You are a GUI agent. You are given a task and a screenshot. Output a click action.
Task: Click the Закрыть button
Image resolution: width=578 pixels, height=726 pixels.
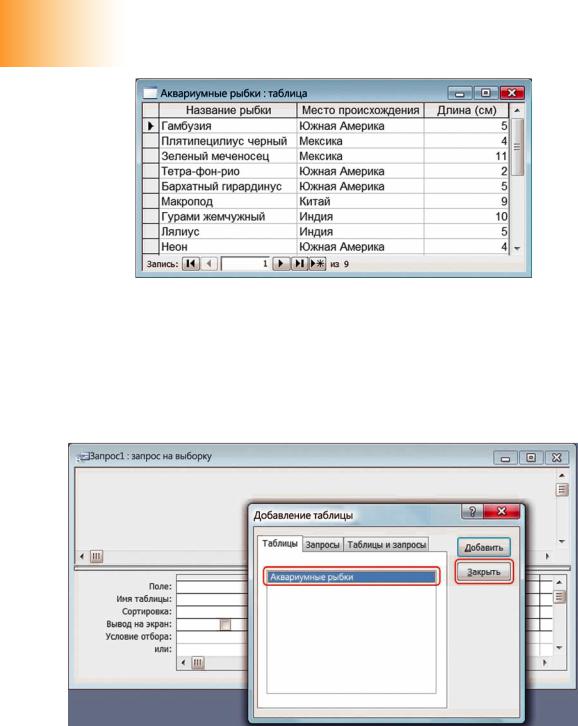click(x=484, y=572)
